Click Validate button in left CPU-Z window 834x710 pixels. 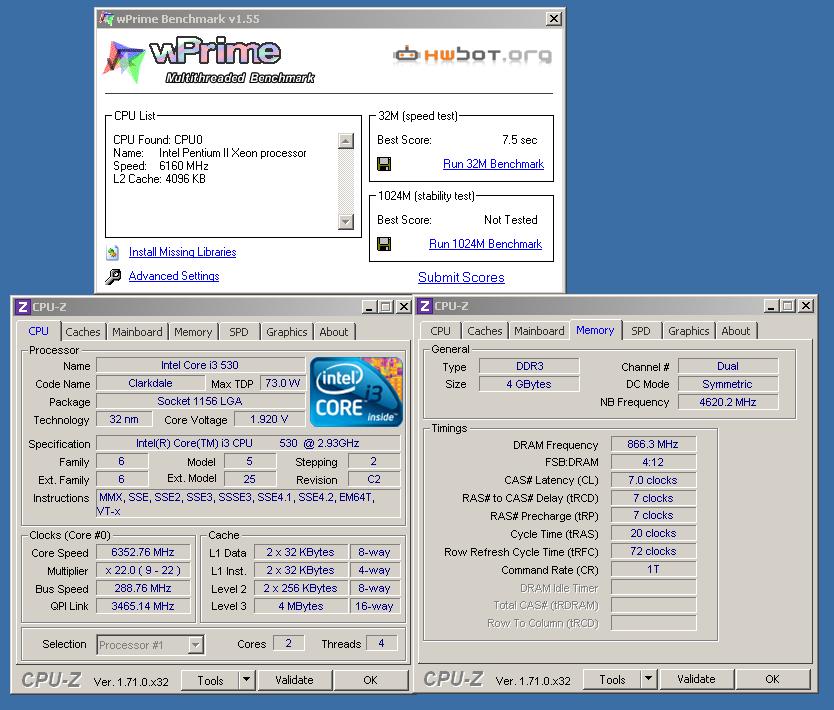(x=294, y=680)
